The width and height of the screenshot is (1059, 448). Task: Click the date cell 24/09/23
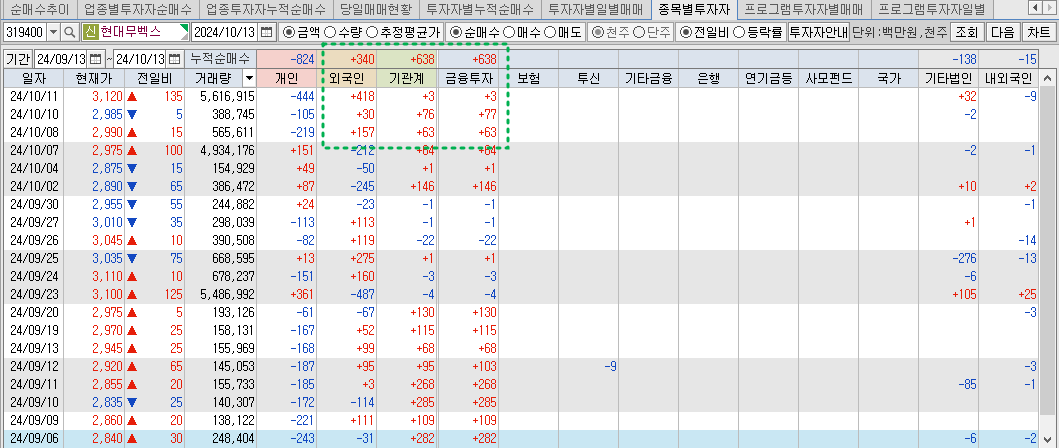pos(34,294)
